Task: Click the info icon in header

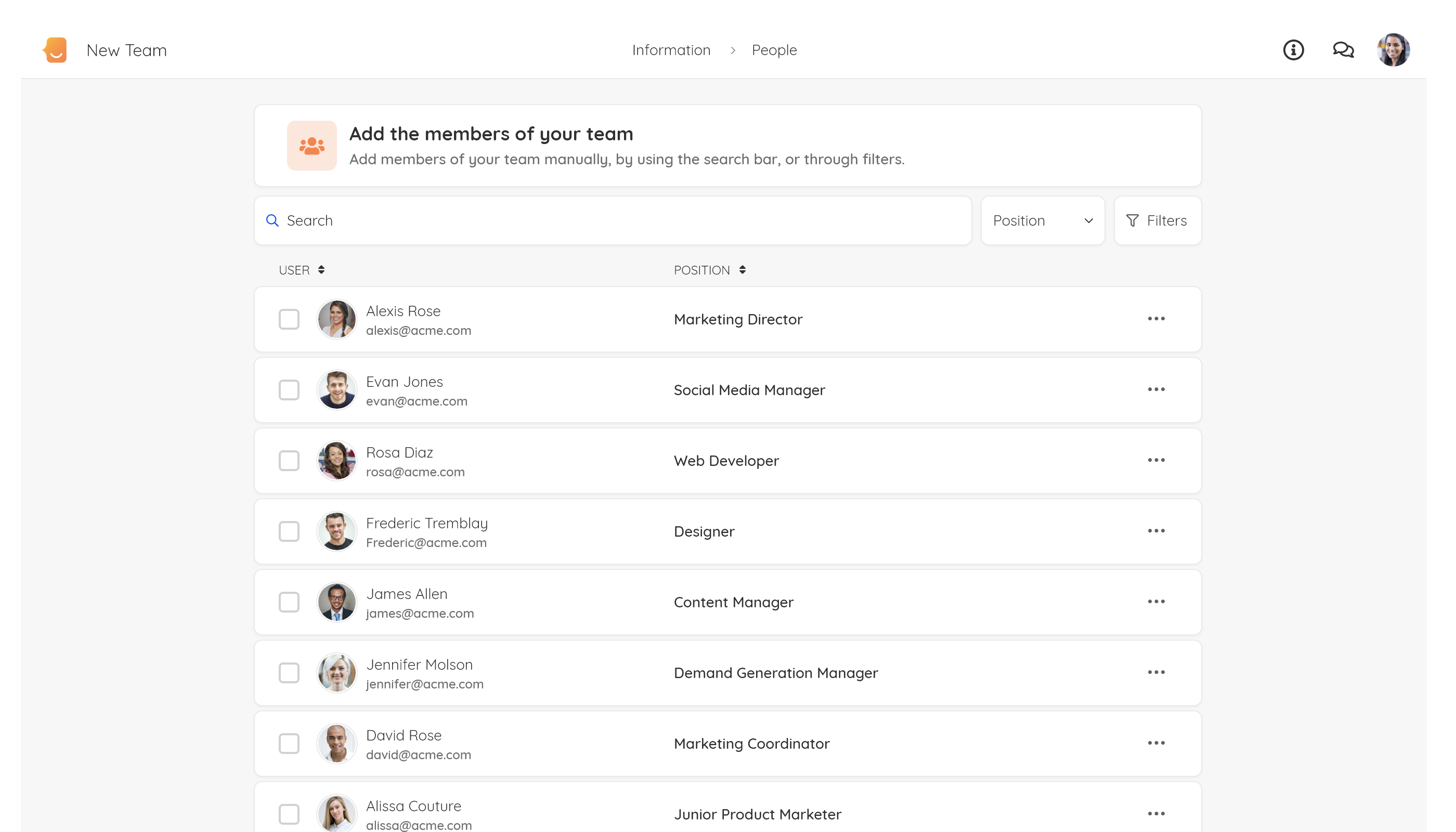Action: point(1293,50)
